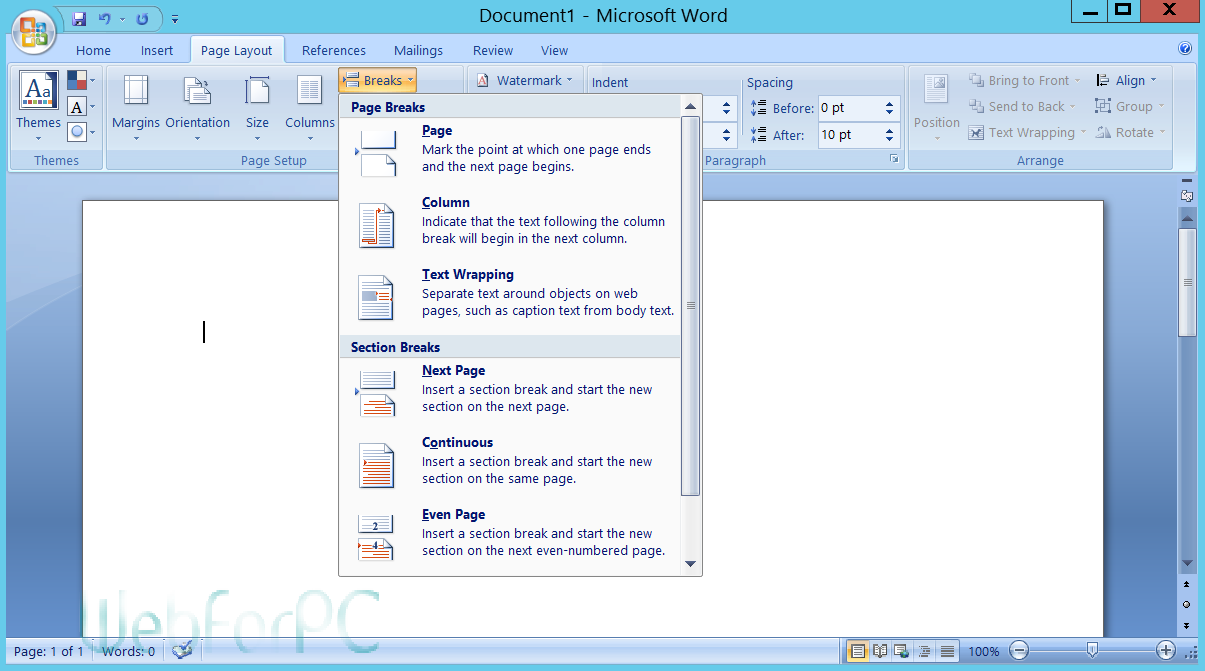Screen dimensions: 1205x671
Task: Open the Columns menu
Action: coord(310,107)
